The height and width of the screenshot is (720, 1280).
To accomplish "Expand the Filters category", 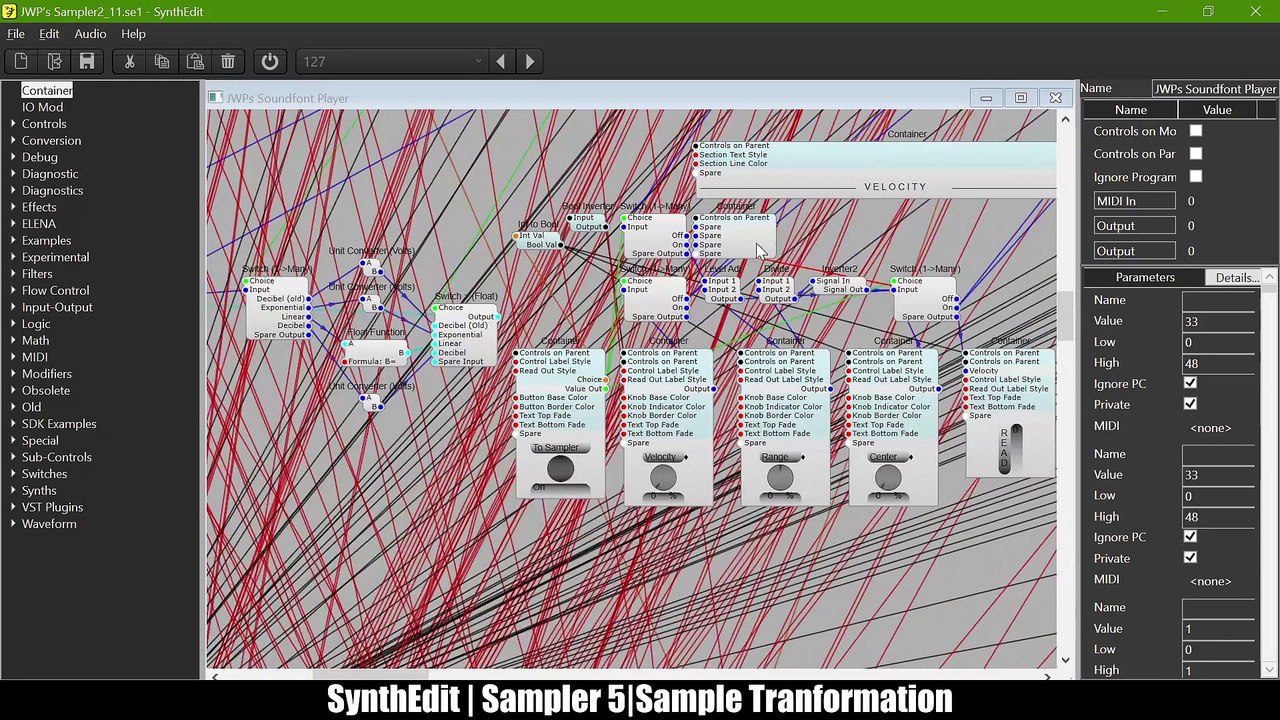I will tap(13, 274).
